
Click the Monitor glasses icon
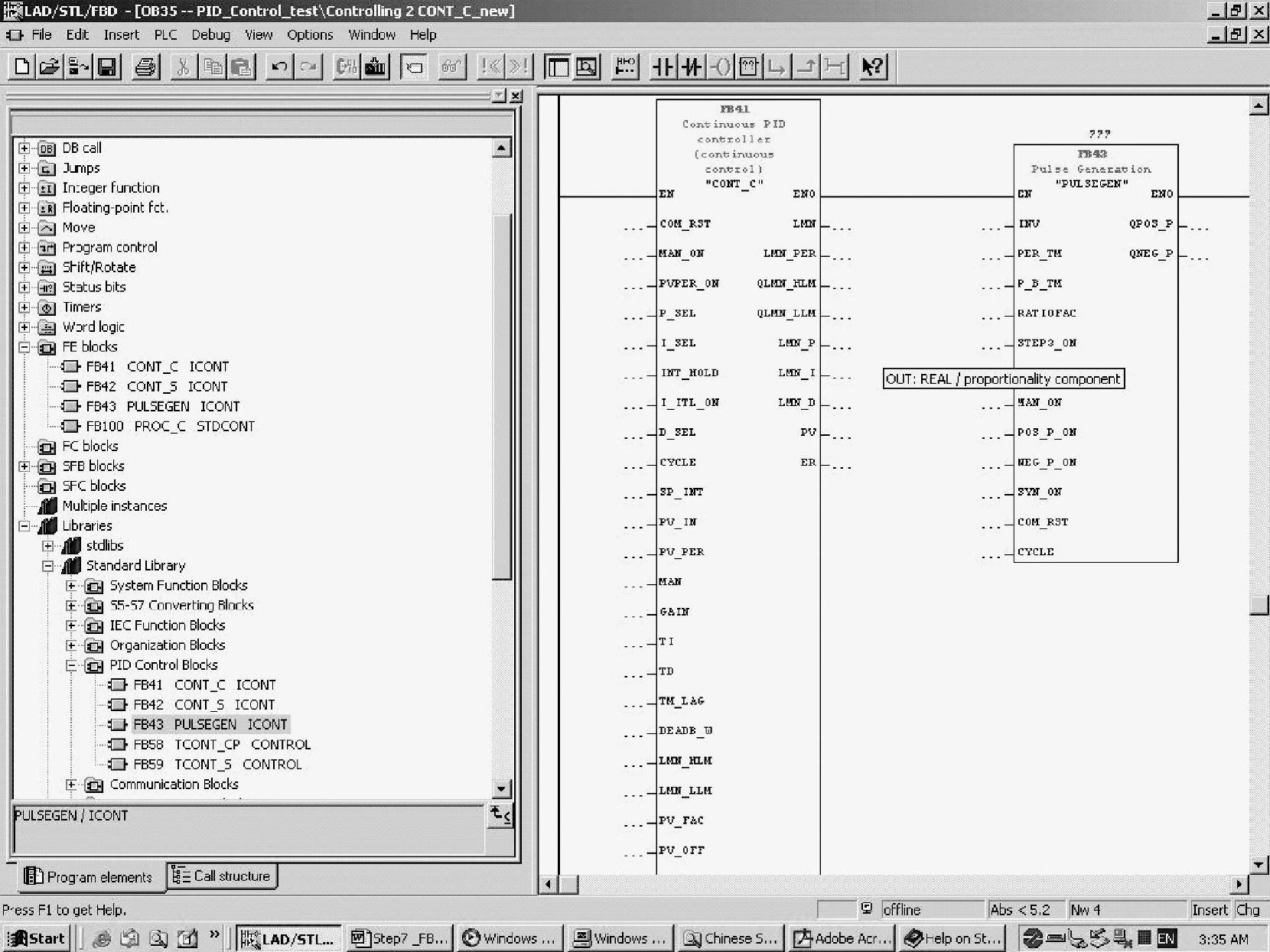pos(452,67)
